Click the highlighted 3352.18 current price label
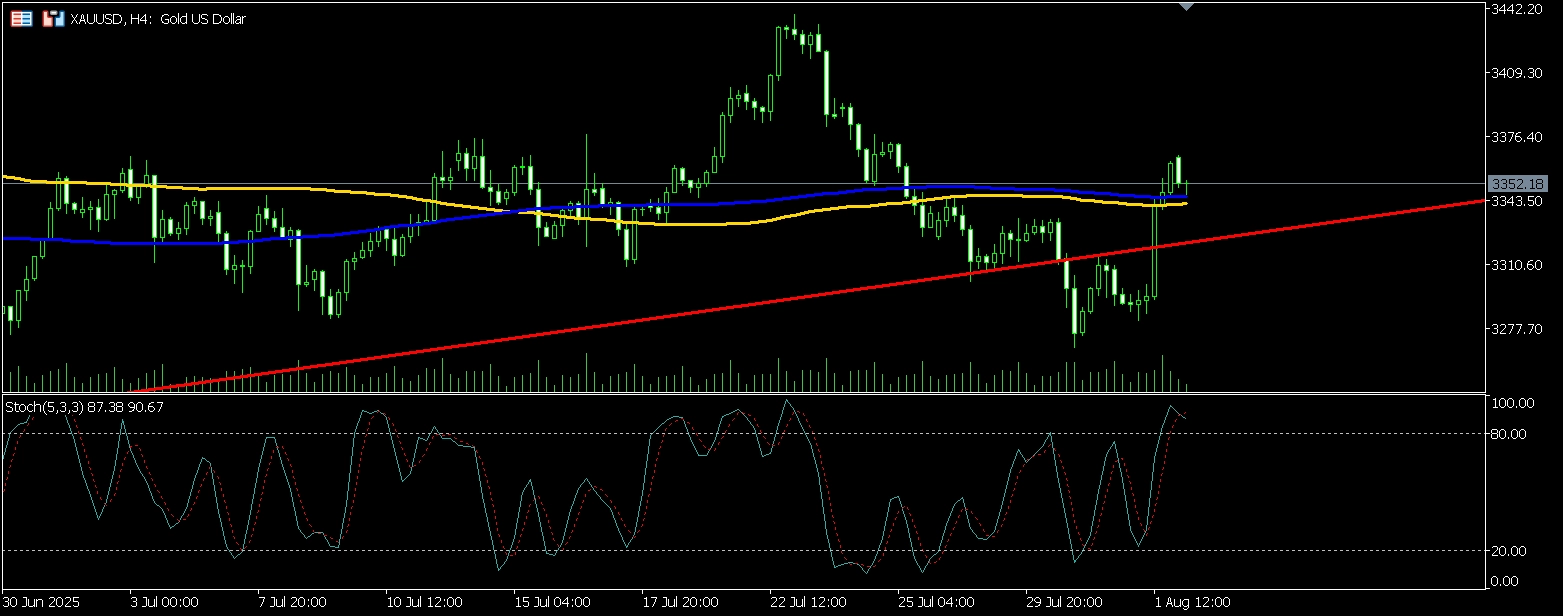This screenshot has width=1563, height=616. [1517, 184]
